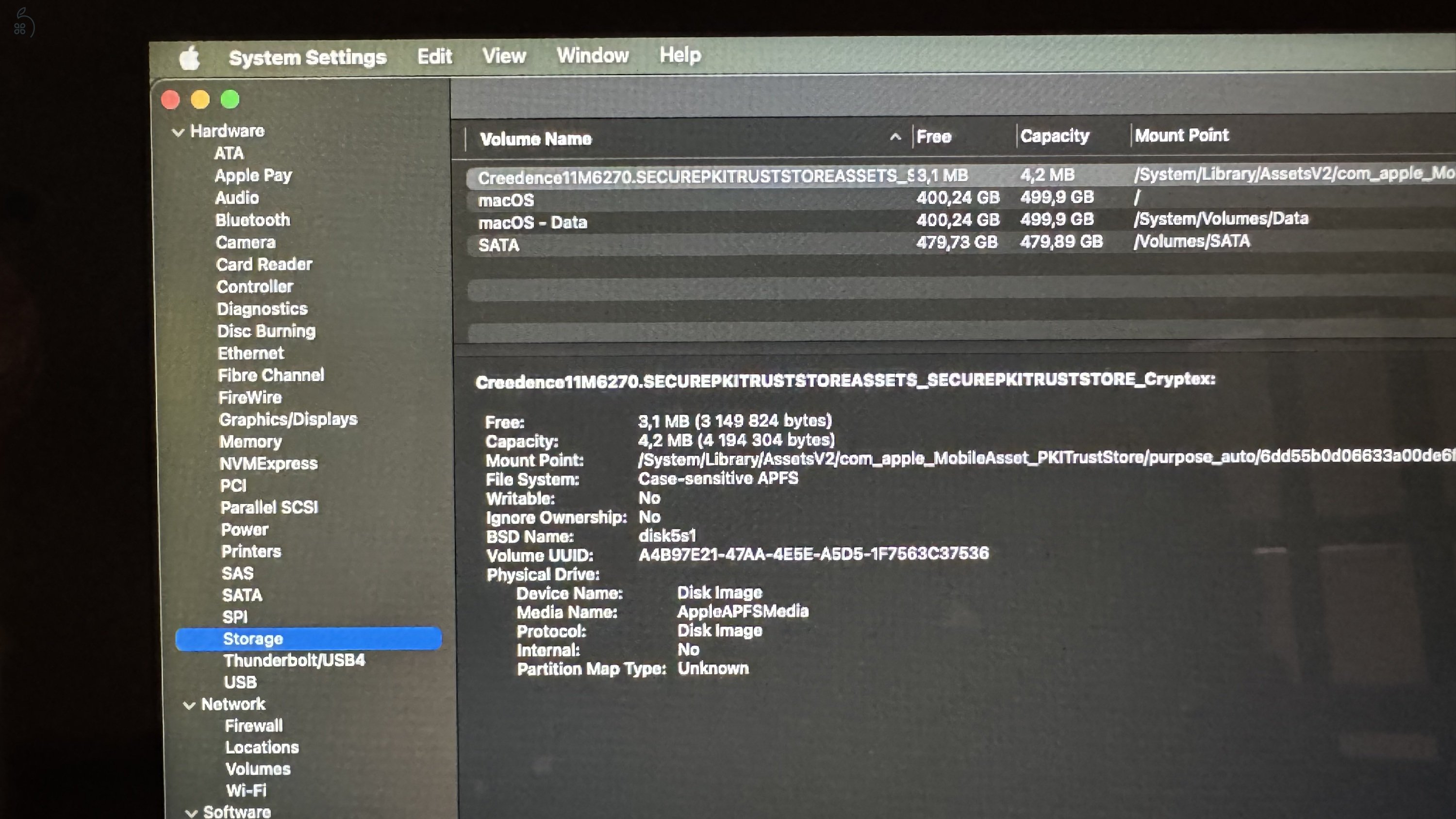The height and width of the screenshot is (819, 1456).
Task: Click the AppleAPFSMedia media name value
Action: (743, 612)
